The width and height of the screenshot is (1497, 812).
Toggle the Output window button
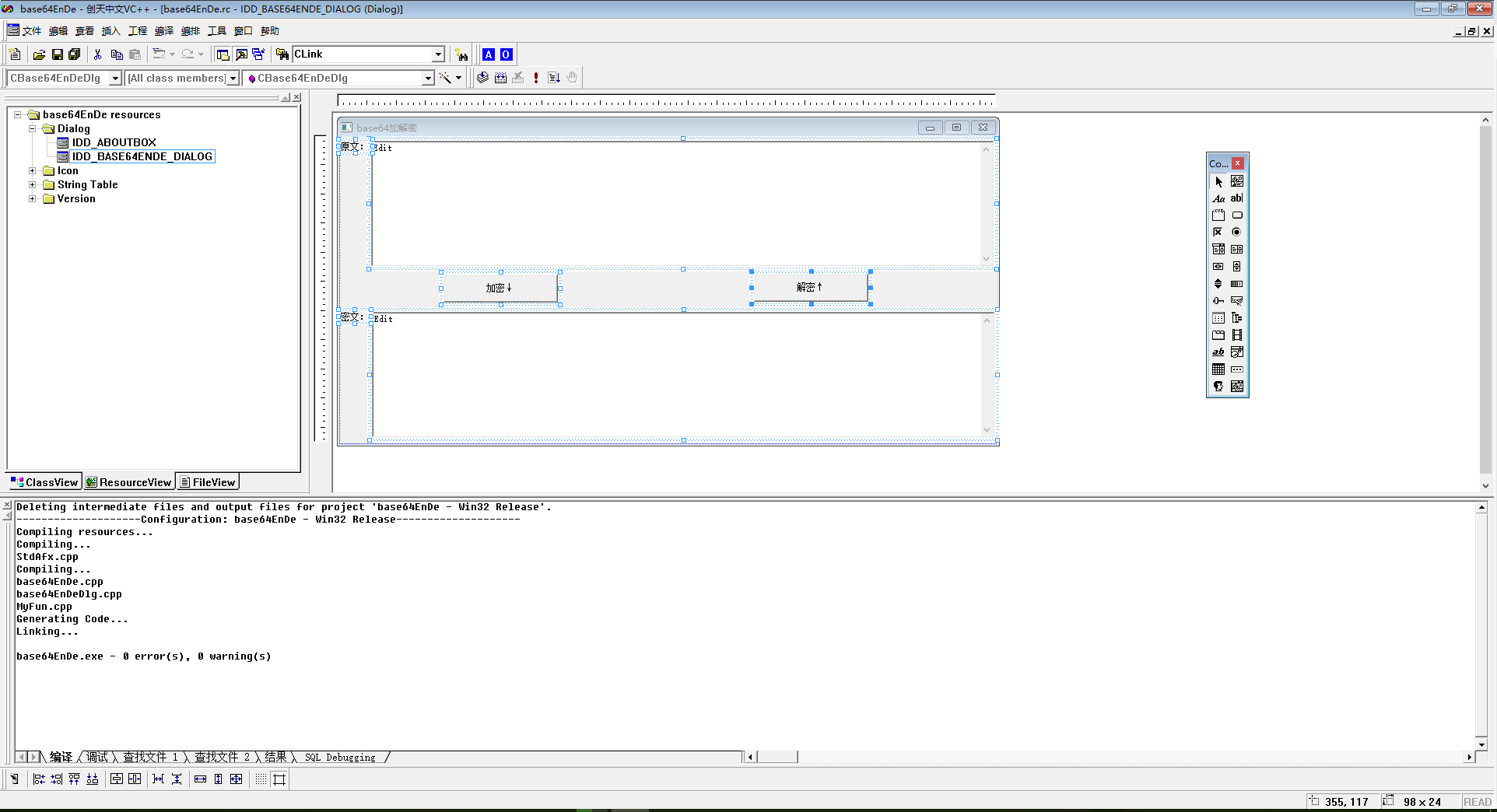241,54
